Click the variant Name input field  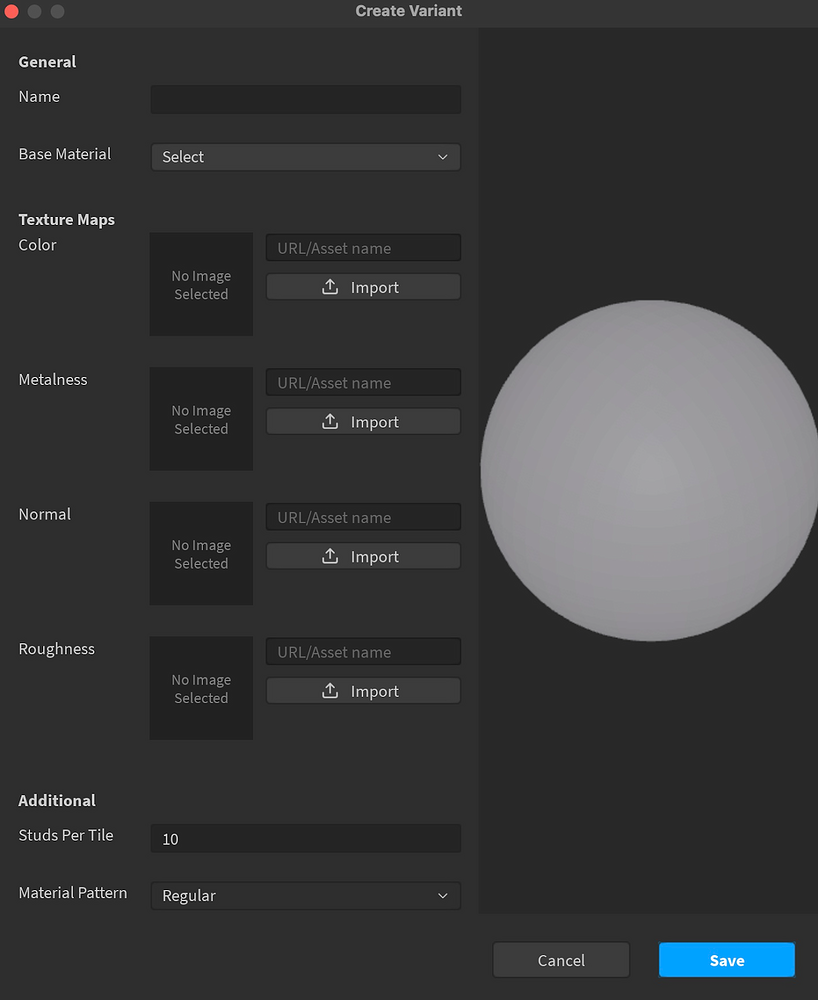point(305,99)
